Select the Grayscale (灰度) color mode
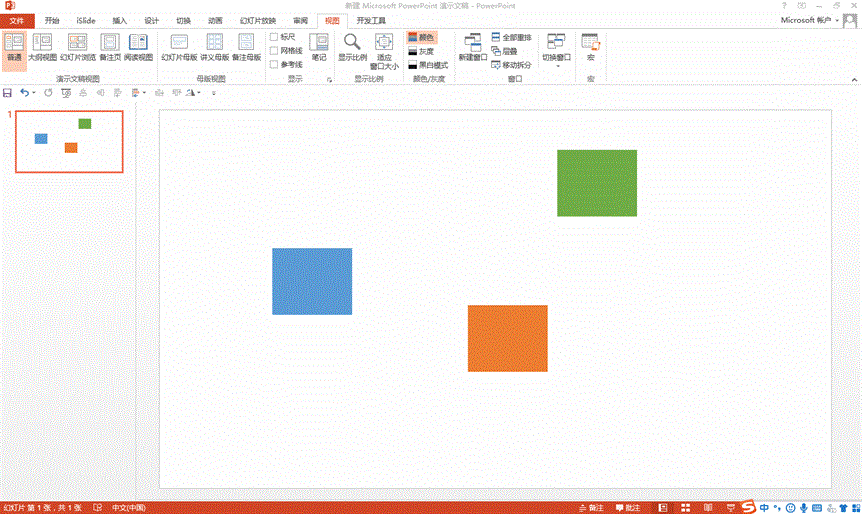 421,51
